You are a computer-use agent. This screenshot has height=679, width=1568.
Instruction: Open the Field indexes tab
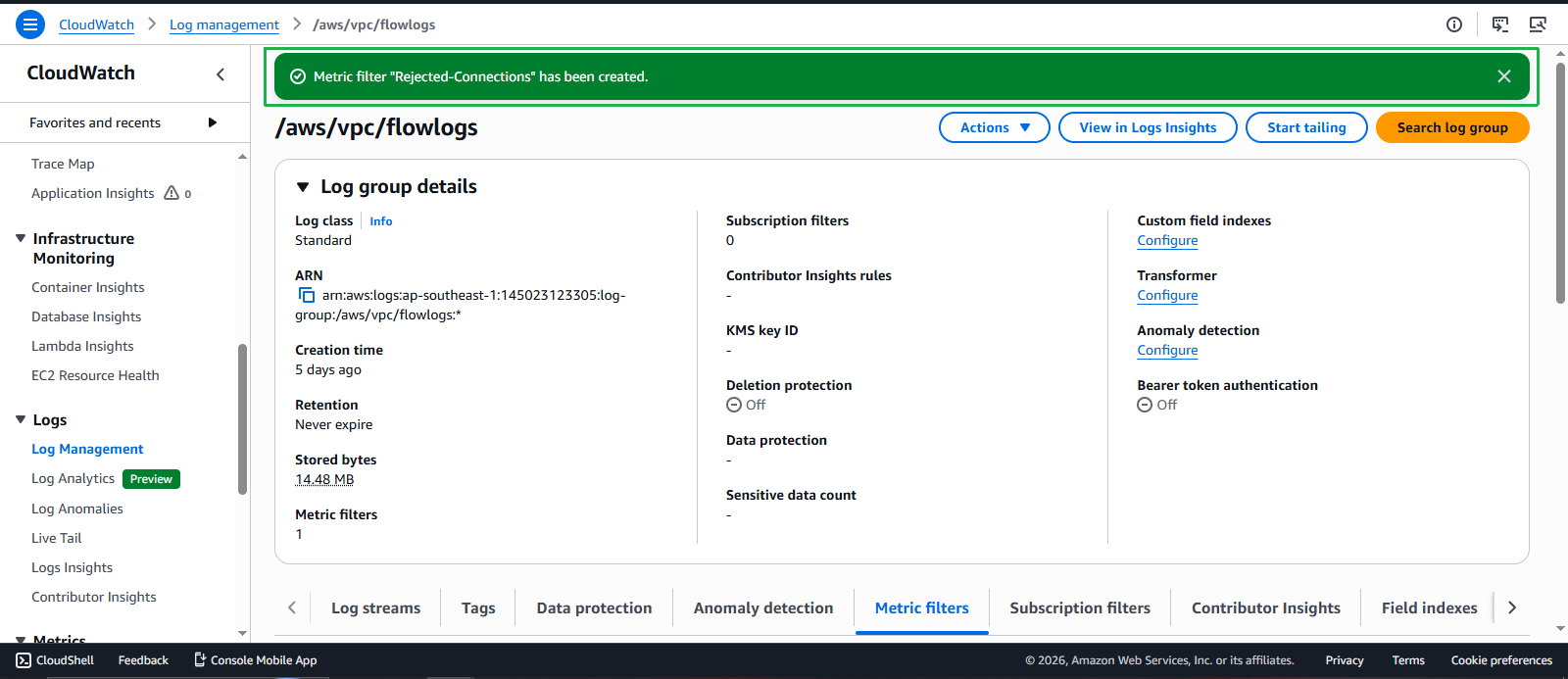click(x=1429, y=607)
